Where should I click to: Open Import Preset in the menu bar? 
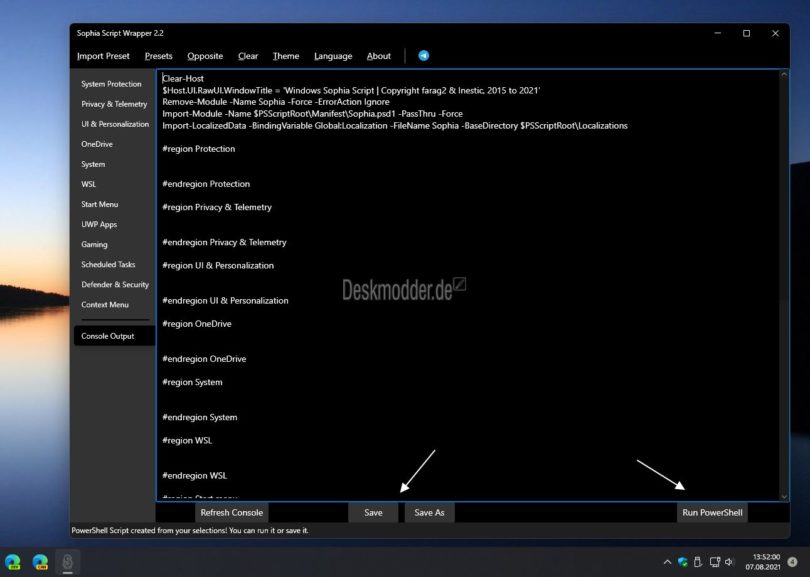103,56
